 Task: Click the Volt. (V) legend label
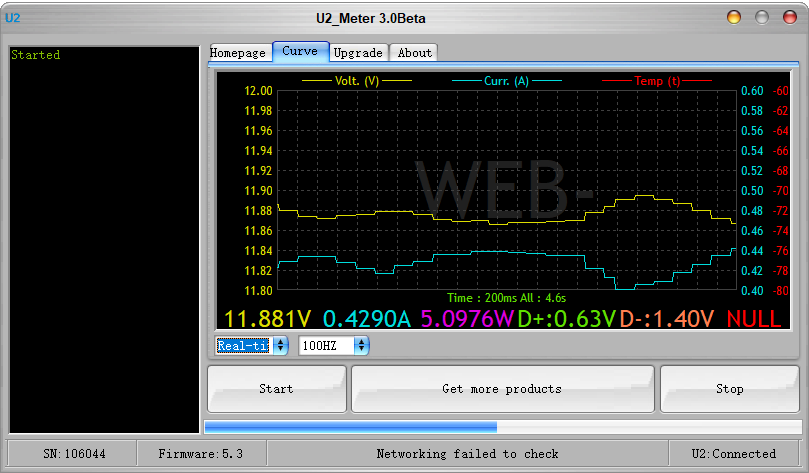pos(357,81)
